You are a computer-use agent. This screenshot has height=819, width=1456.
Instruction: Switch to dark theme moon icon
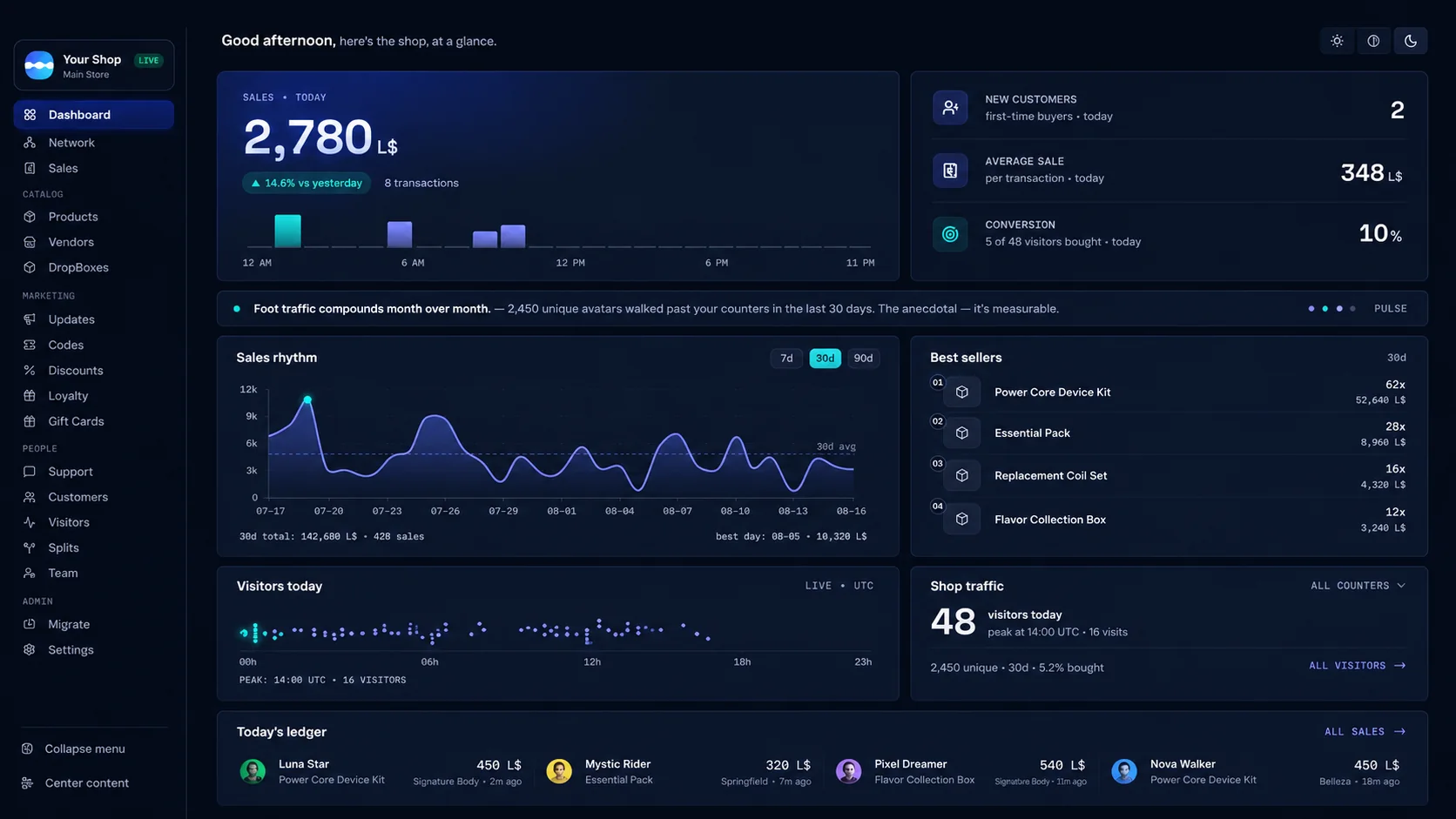tap(1411, 41)
